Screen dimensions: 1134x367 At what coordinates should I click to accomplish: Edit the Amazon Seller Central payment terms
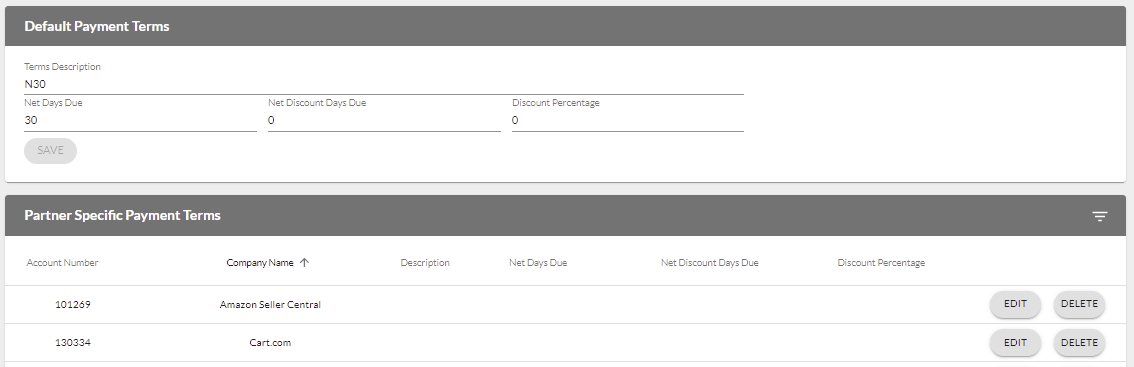[x=1015, y=304]
